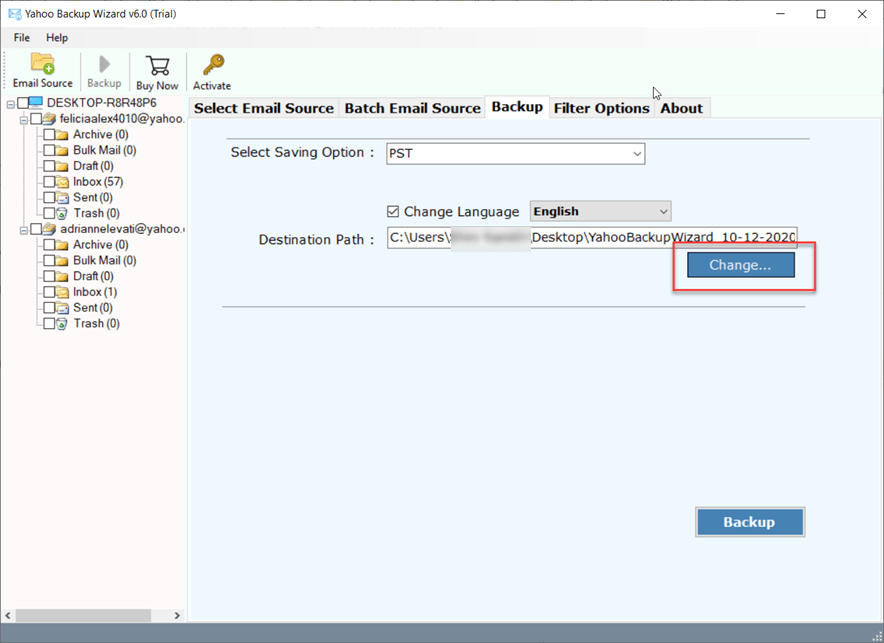Click the Inbox (1) folder icon
This screenshot has height=643, width=884.
(62, 292)
